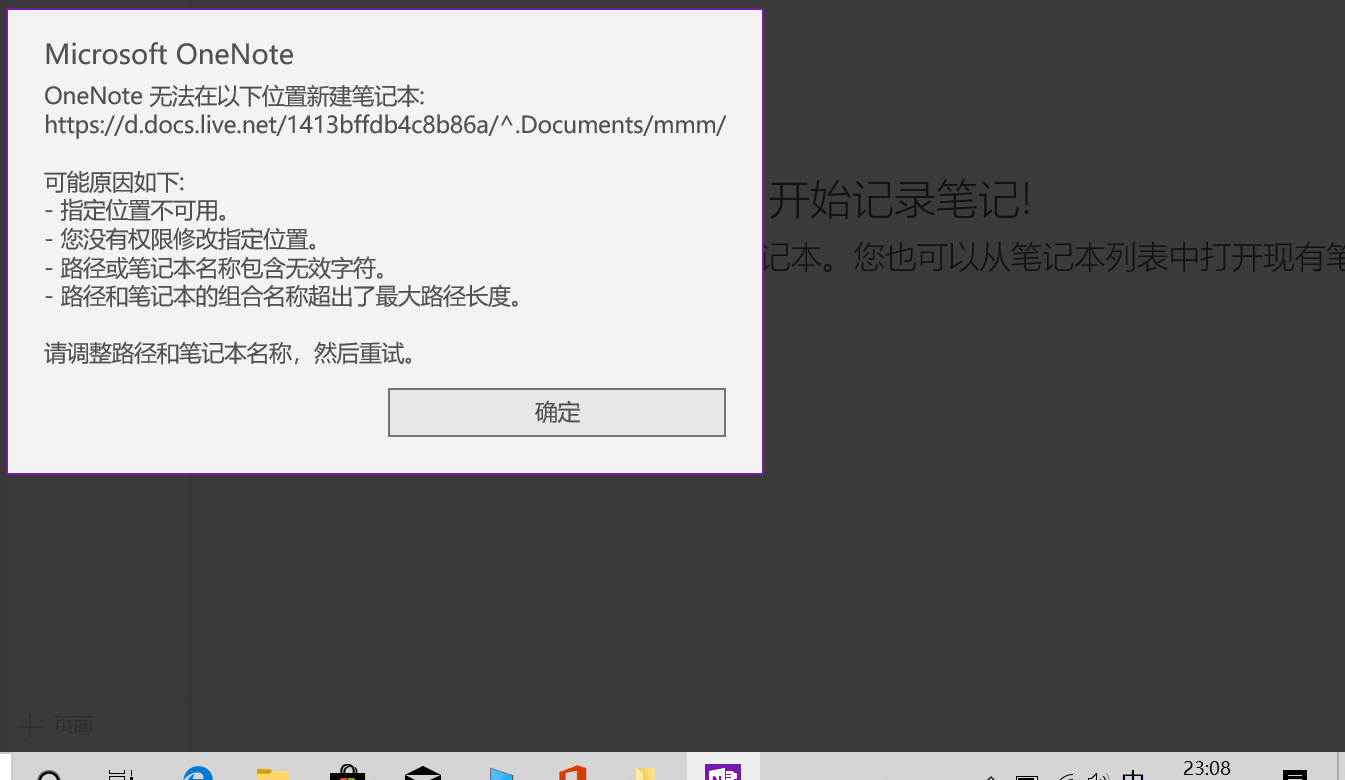
Task: Click the '最大路径长度' reason line
Action: click(x=283, y=297)
